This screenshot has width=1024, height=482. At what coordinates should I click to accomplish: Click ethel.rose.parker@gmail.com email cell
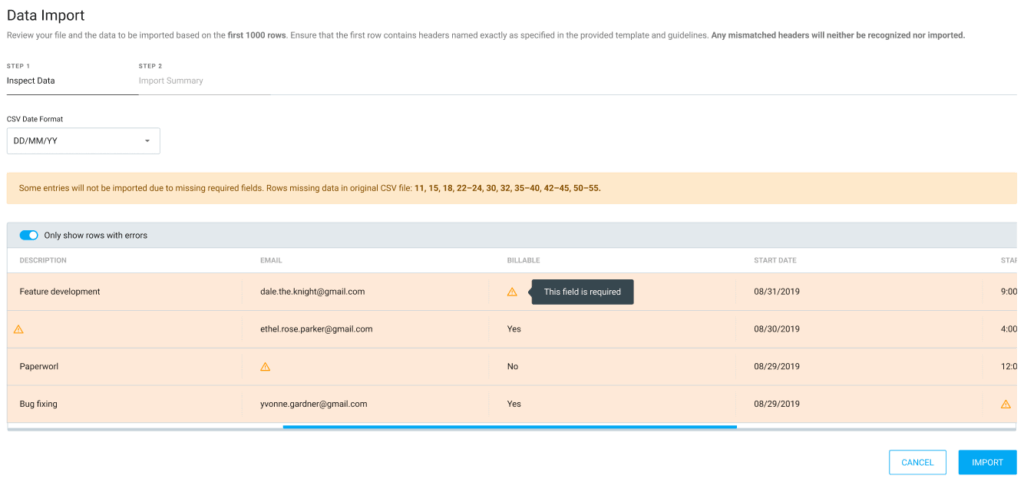(x=316, y=329)
